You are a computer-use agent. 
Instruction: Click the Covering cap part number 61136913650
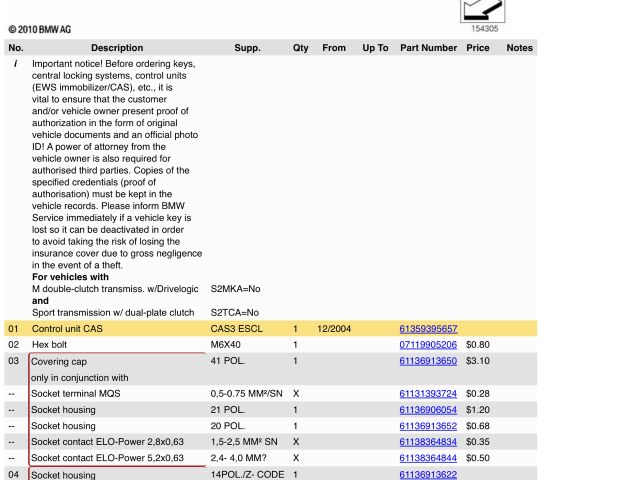428,361
